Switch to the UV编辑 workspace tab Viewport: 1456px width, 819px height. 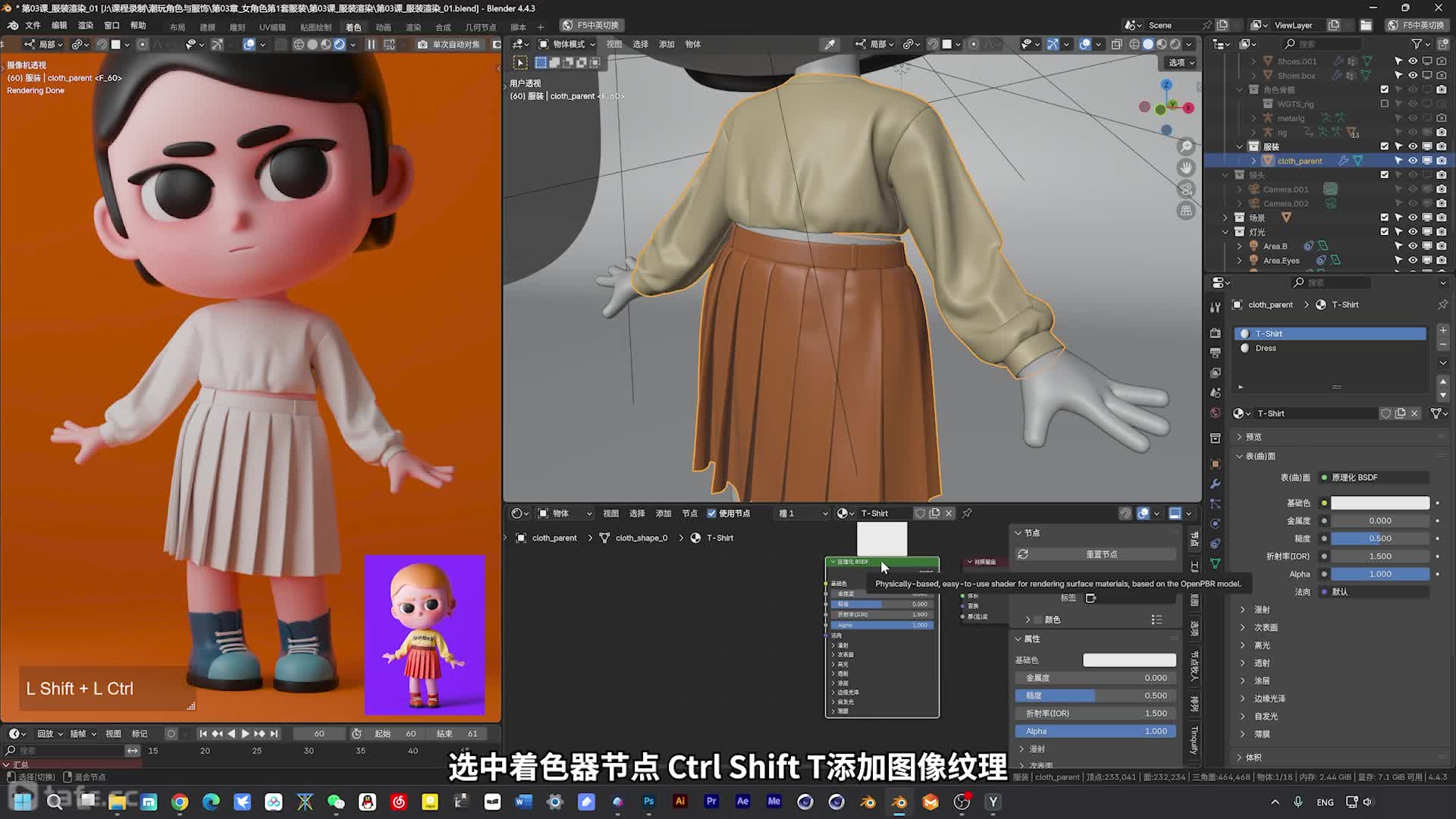(x=272, y=27)
